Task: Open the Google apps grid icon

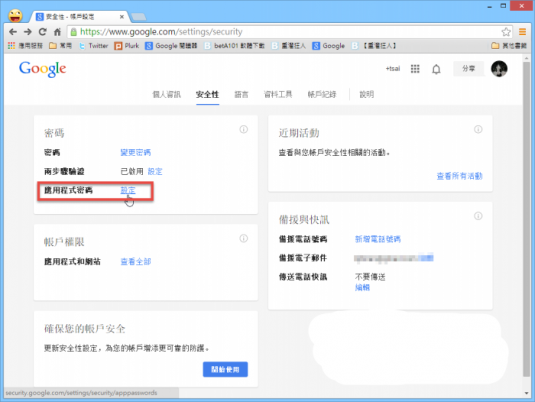Action: [x=415, y=69]
